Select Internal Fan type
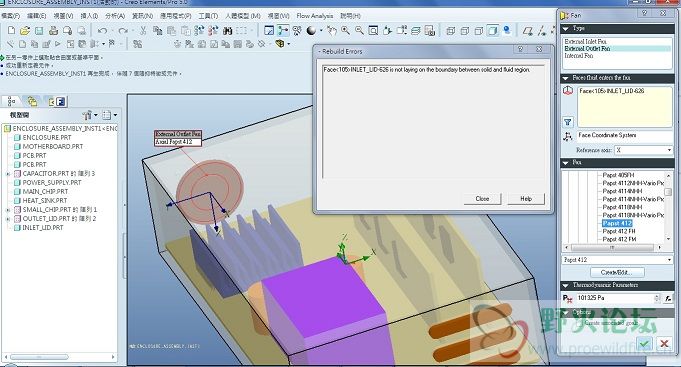The height and width of the screenshot is (367, 681). 579,56
